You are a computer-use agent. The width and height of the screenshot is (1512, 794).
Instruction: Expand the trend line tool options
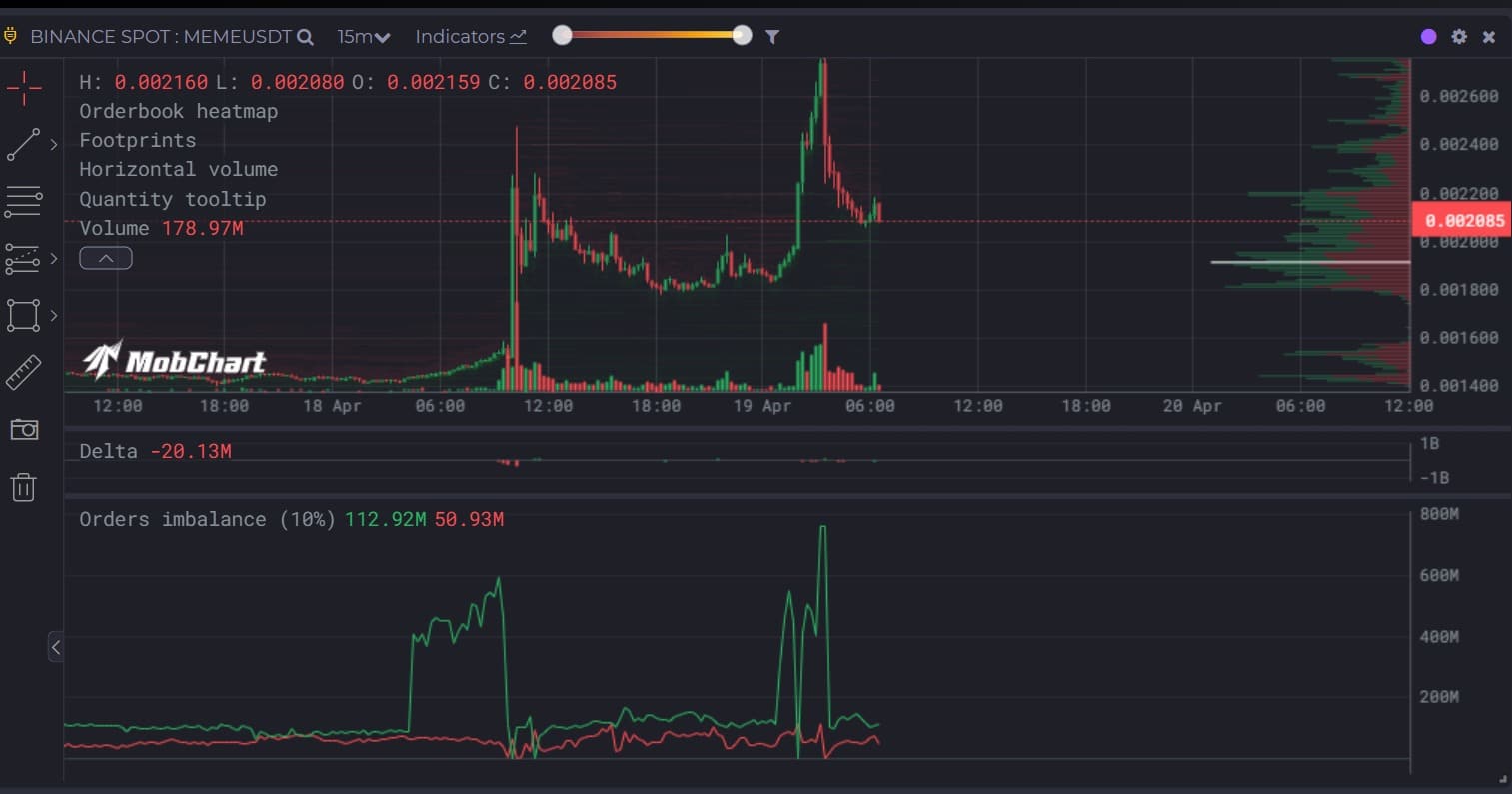point(54,145)
